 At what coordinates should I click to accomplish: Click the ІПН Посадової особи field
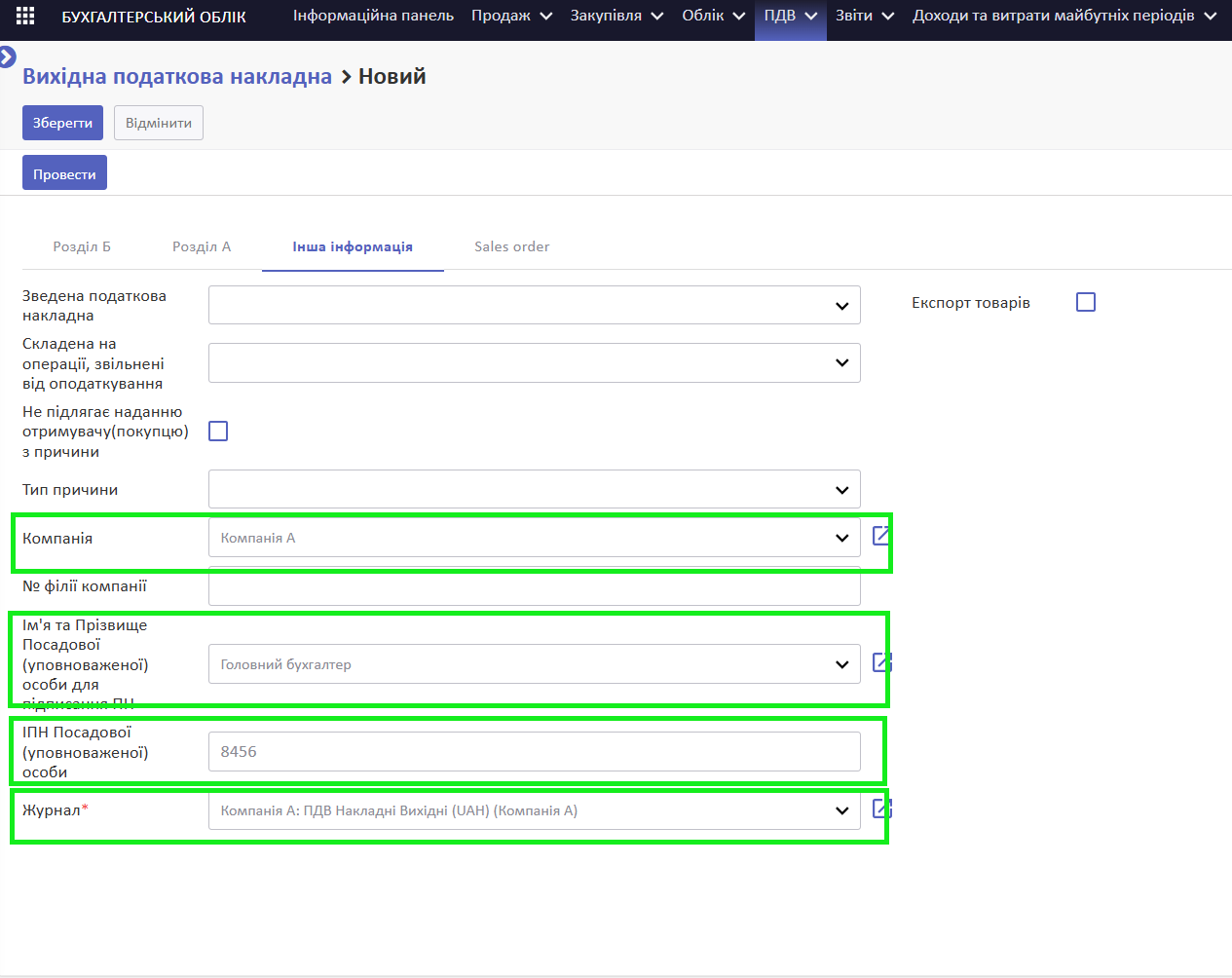[x=535, y=752]
